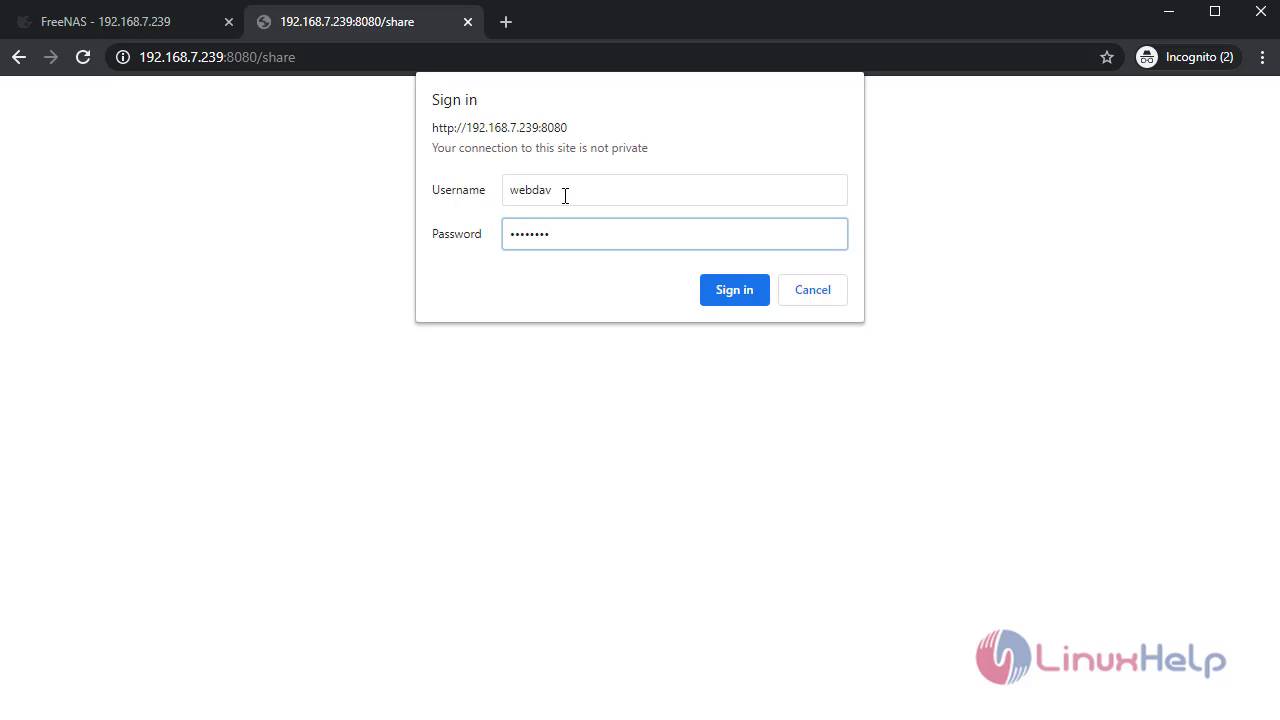This screenshot has width=1280, height=720.
Task: Select the 192.168.7.239:8080/share tab
Action: click(364, 22)
